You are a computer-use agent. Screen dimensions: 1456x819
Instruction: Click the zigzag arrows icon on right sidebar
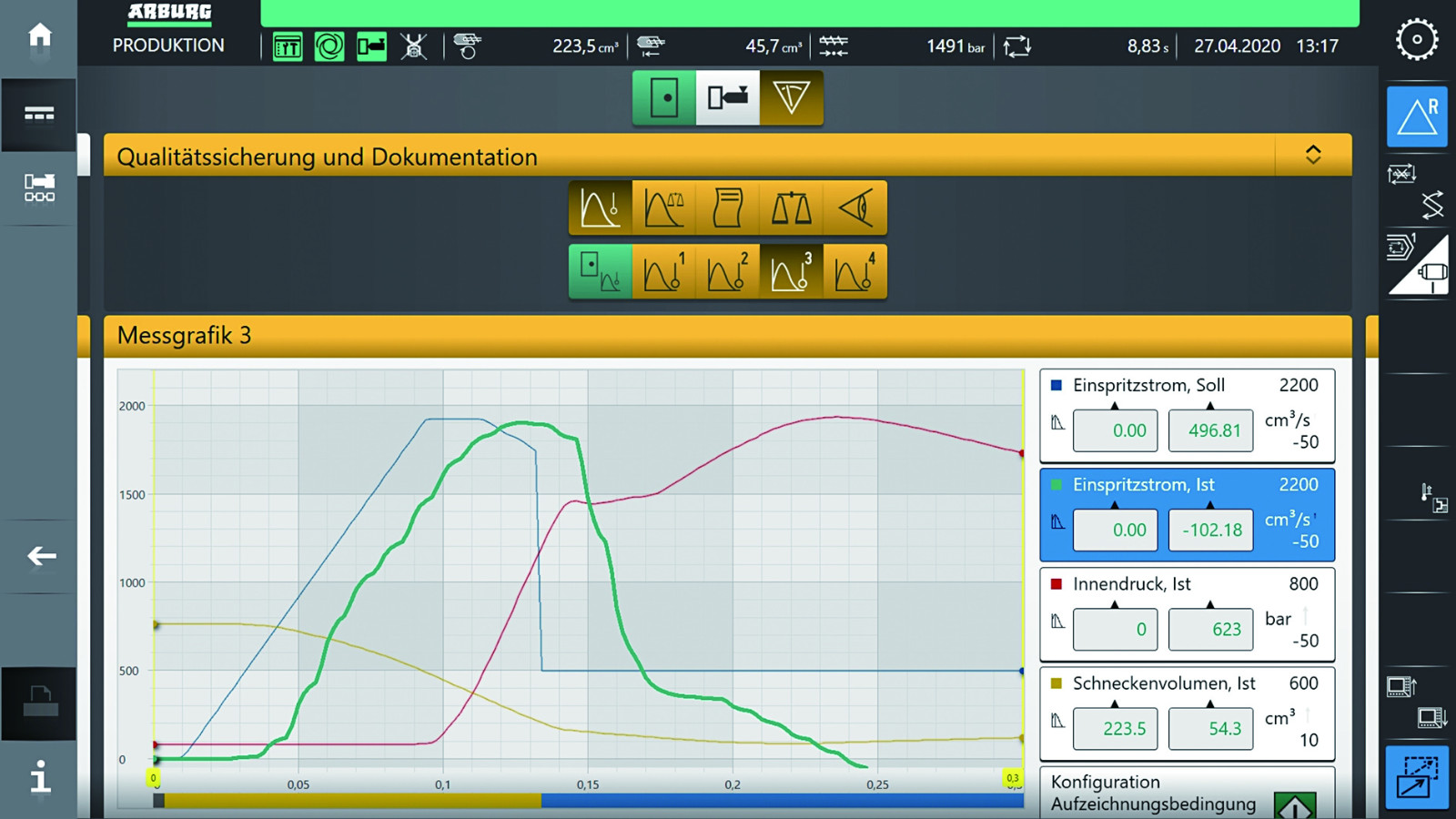(1432, 206)
